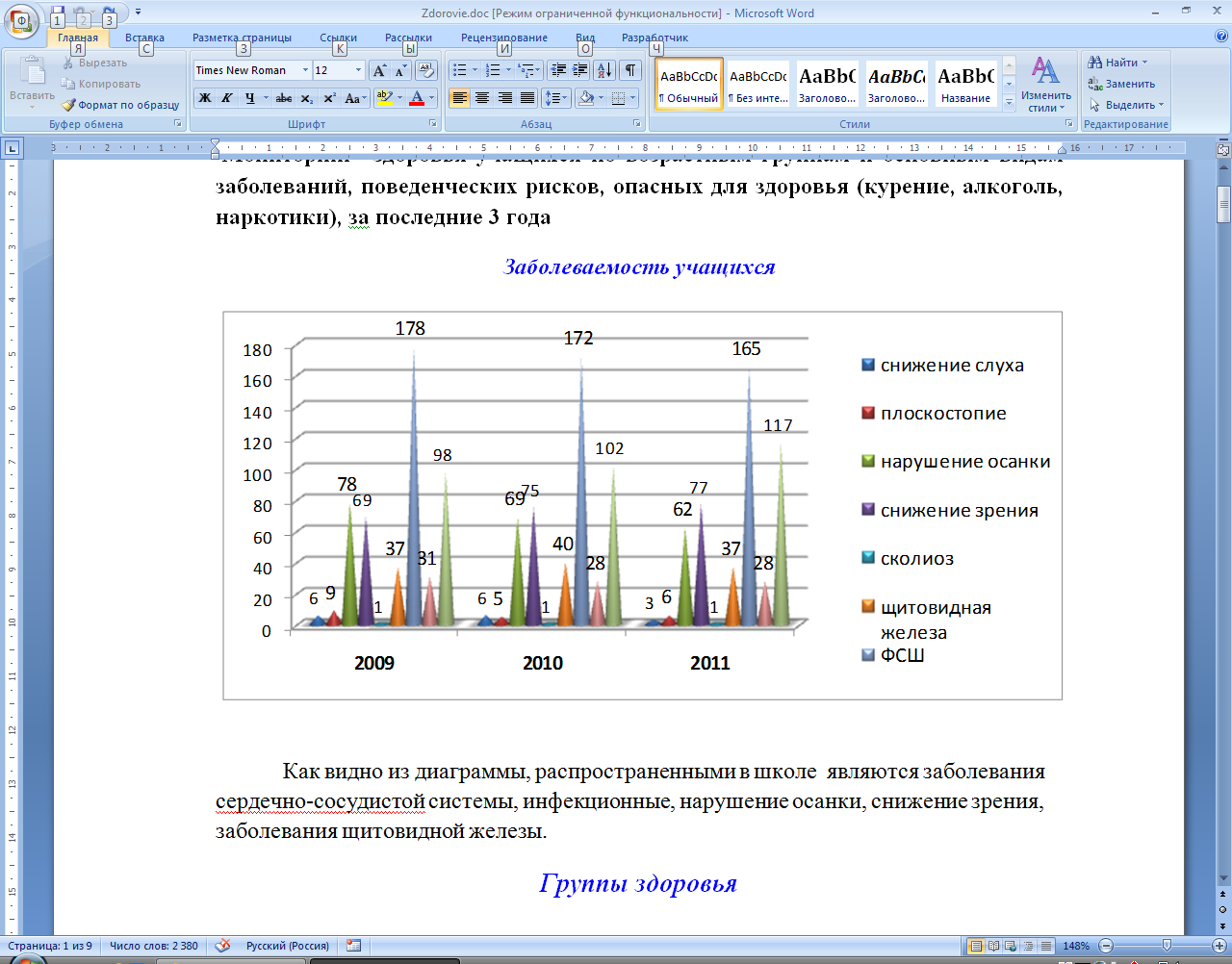The image size is (1232, 964).
Task: Open the Ссылки tab
Action: 339,38
